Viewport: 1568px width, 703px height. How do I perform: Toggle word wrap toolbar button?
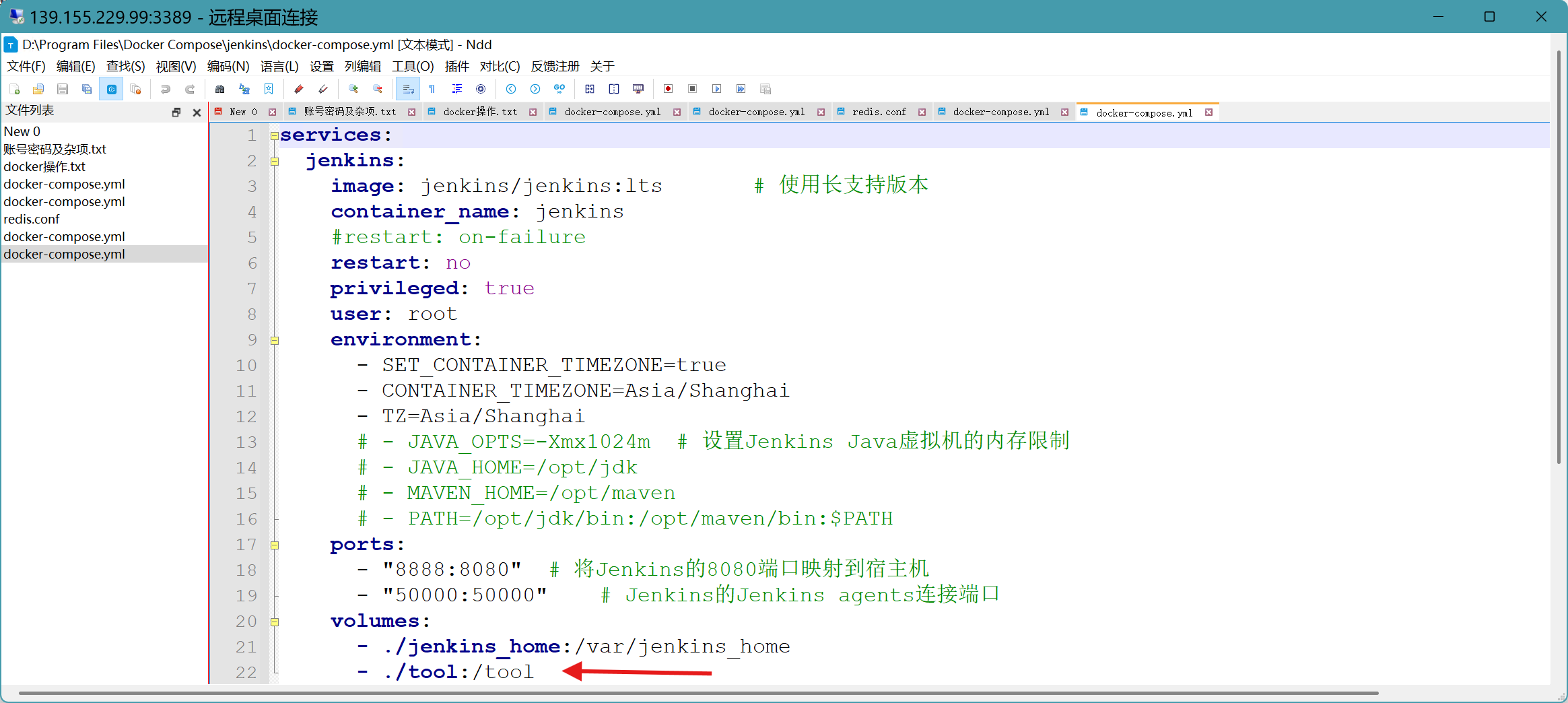407,89
